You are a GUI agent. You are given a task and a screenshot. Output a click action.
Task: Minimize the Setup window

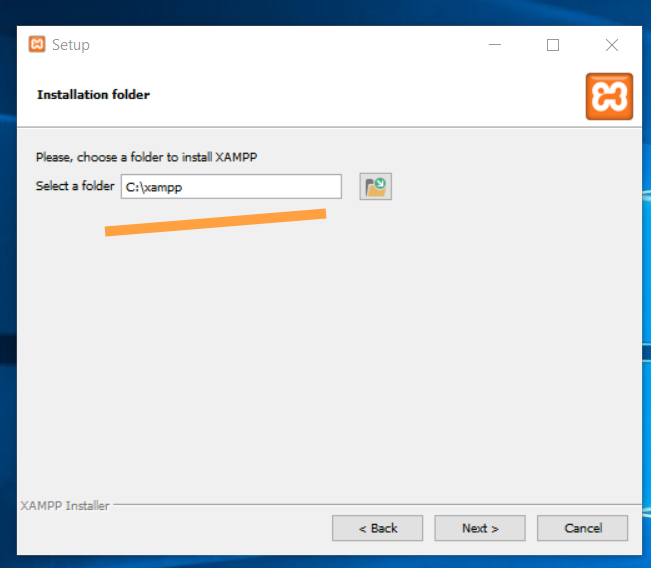coord(494,44)
